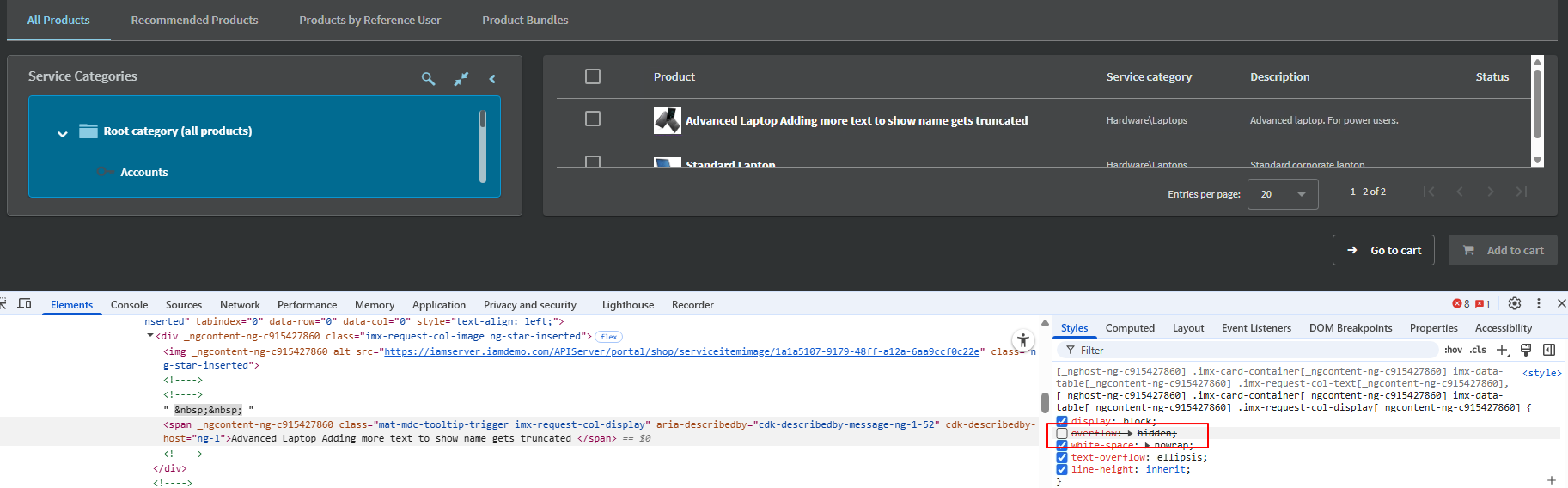Open Entries per page dropdown

(1282, 194)
